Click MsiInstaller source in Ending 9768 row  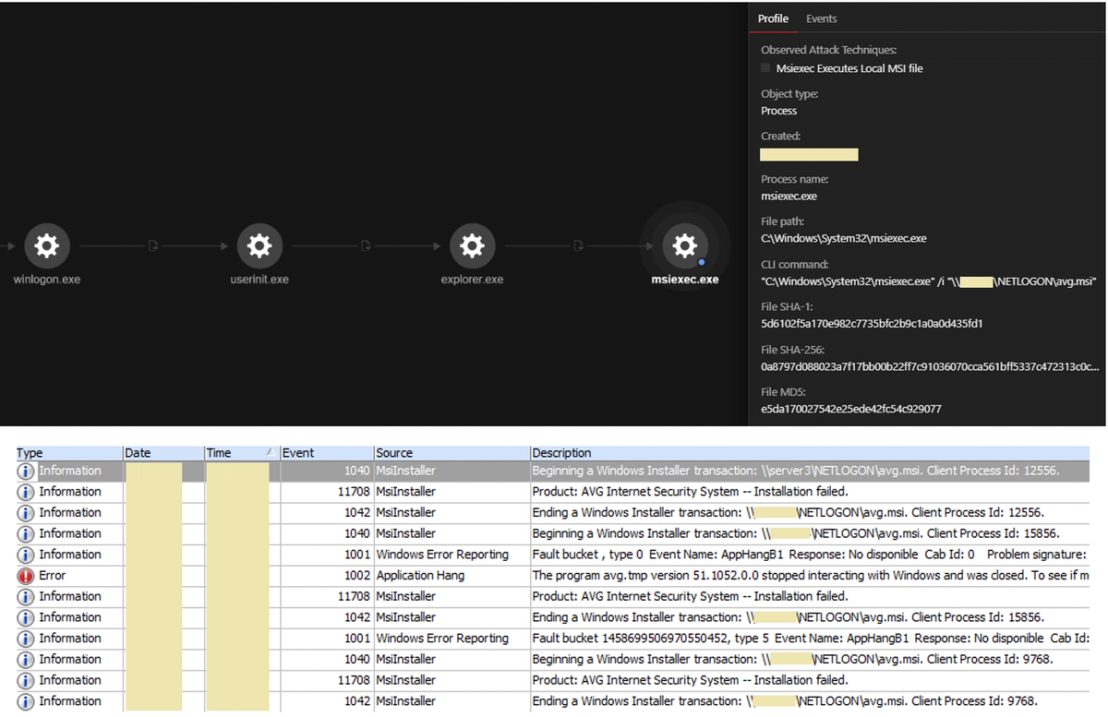click(406, 701)
